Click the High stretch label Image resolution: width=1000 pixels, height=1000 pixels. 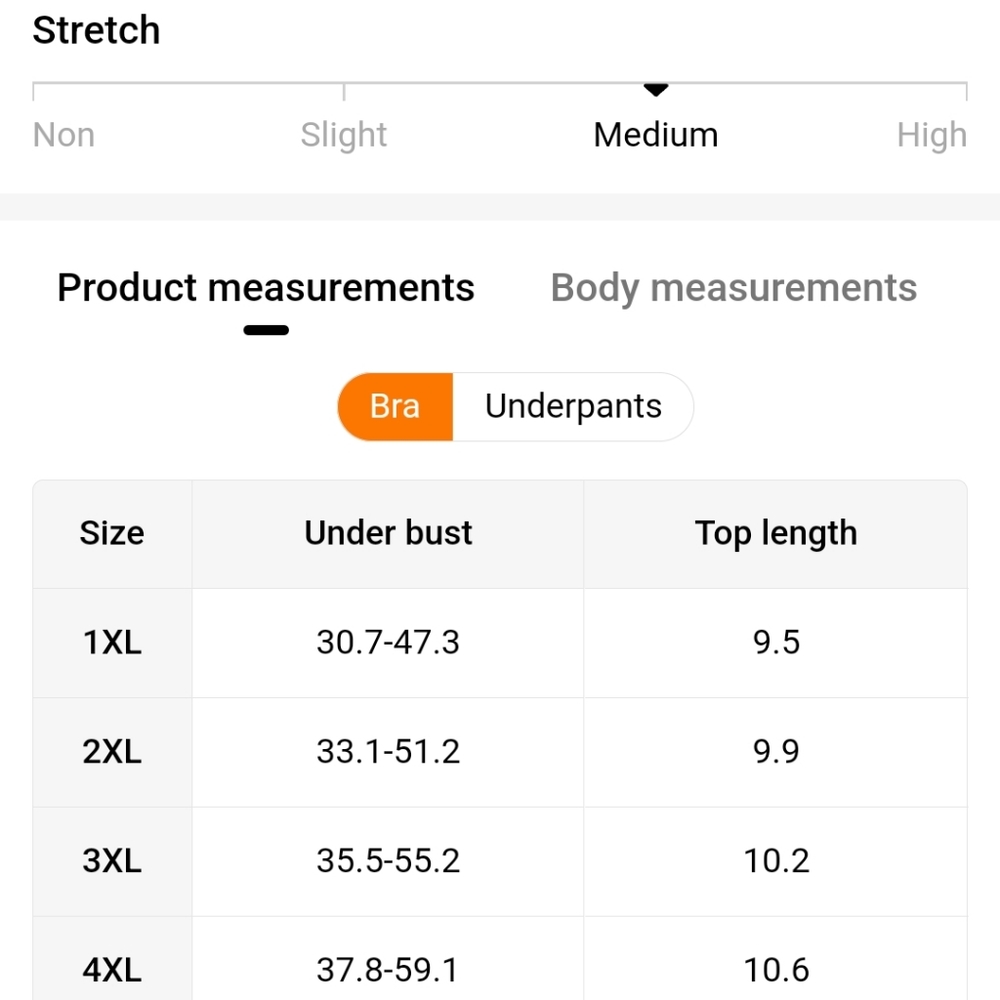(x=932, y=135)
